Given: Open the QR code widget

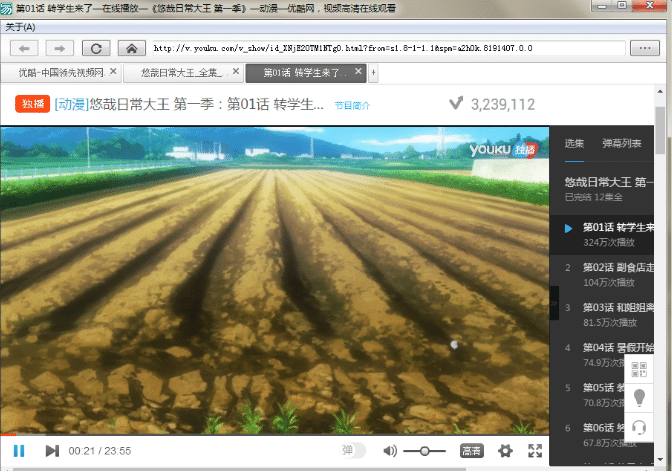Looking at the screenshot, I should [638, 368].
